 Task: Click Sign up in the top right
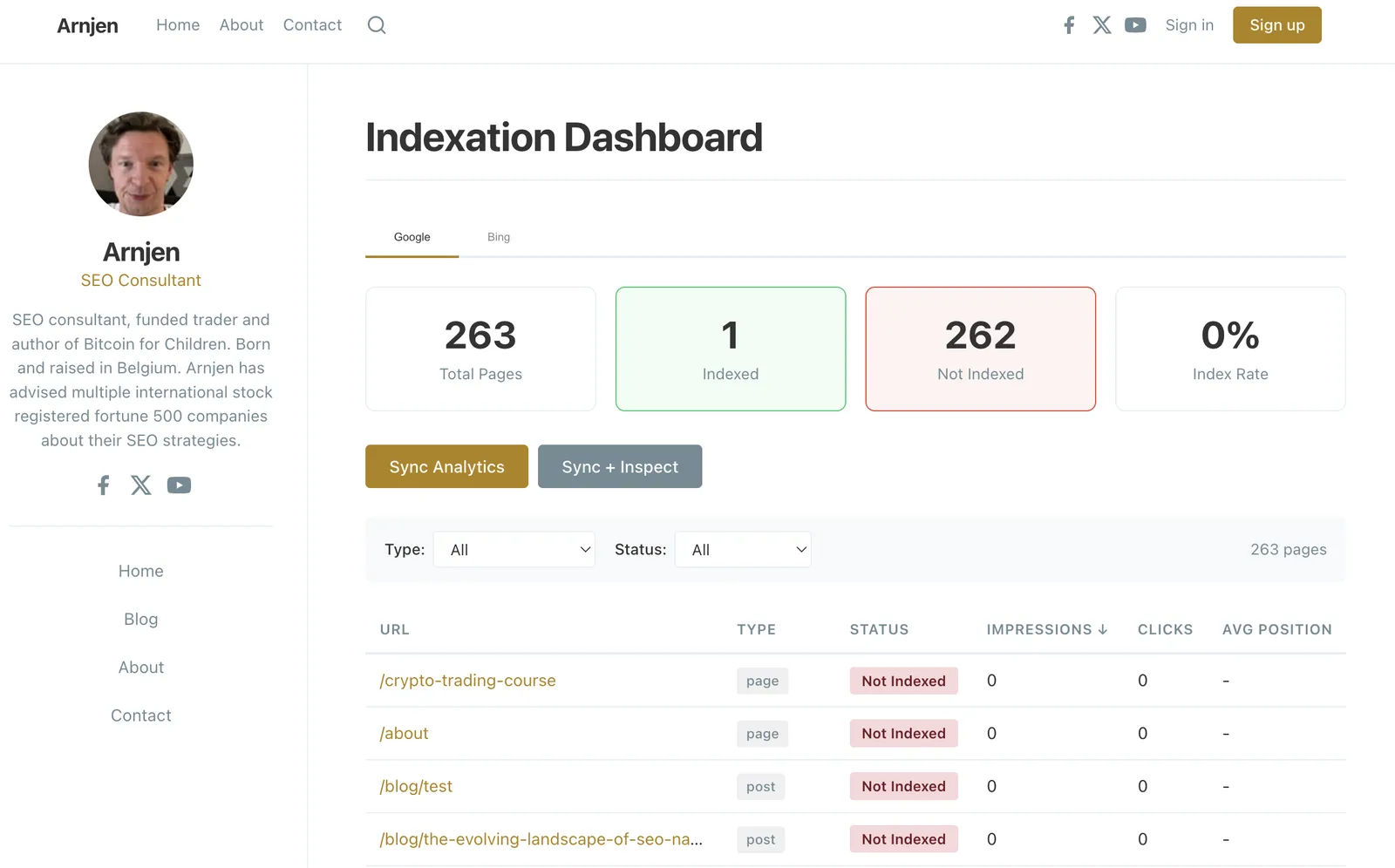click(x=1276, y=24)
